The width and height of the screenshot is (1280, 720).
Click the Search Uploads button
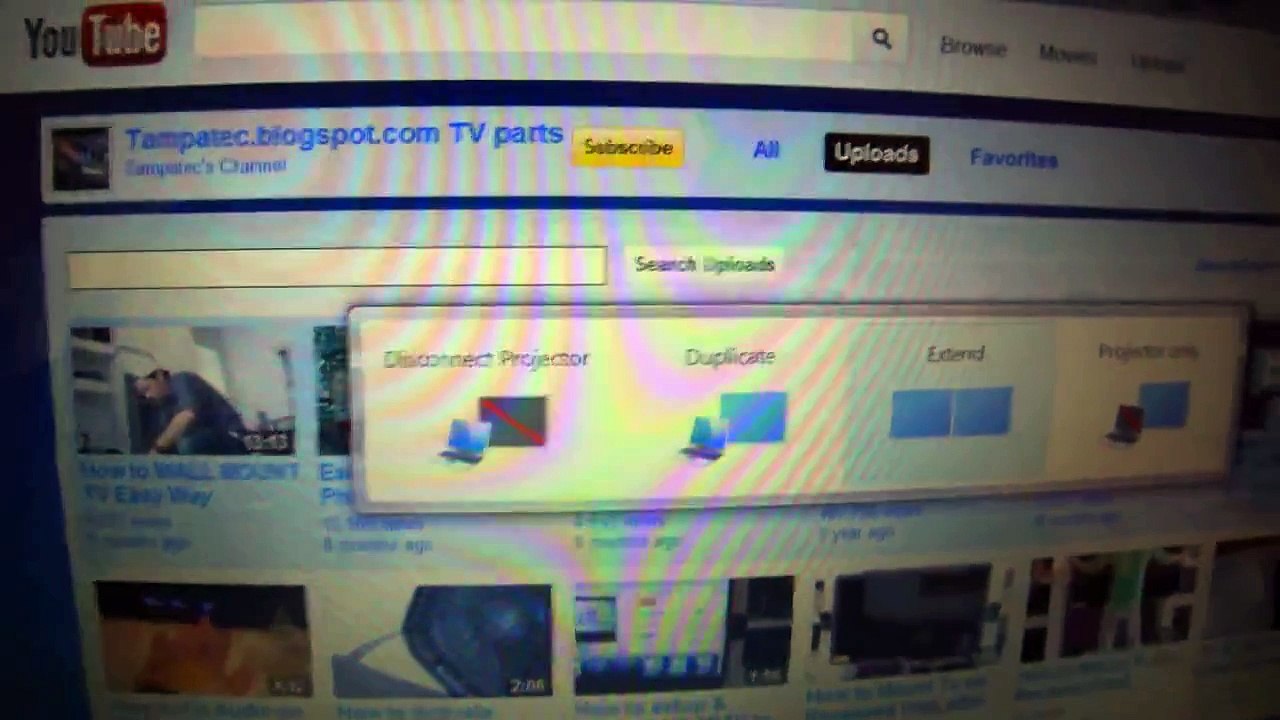point(705,264)
